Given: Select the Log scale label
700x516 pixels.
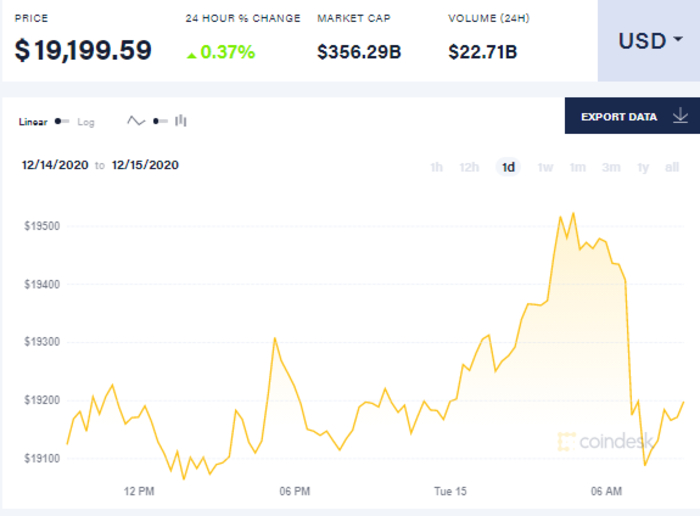Looking at the screenshot, I should click(86, 122).
